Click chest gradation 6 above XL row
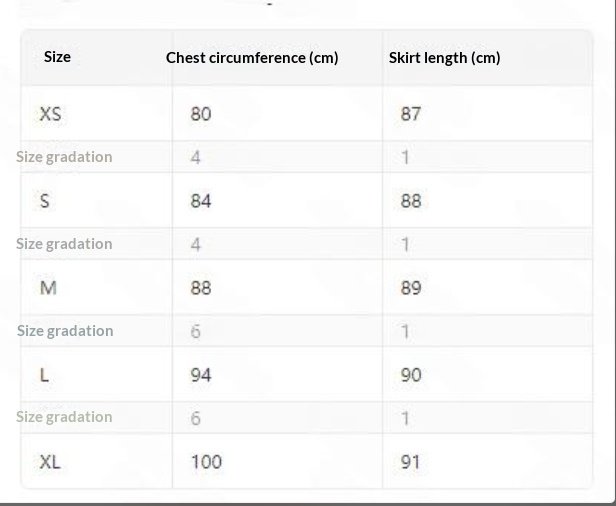Screen dimensions: 616x506 pyautogui.click(x=196, y=418)
